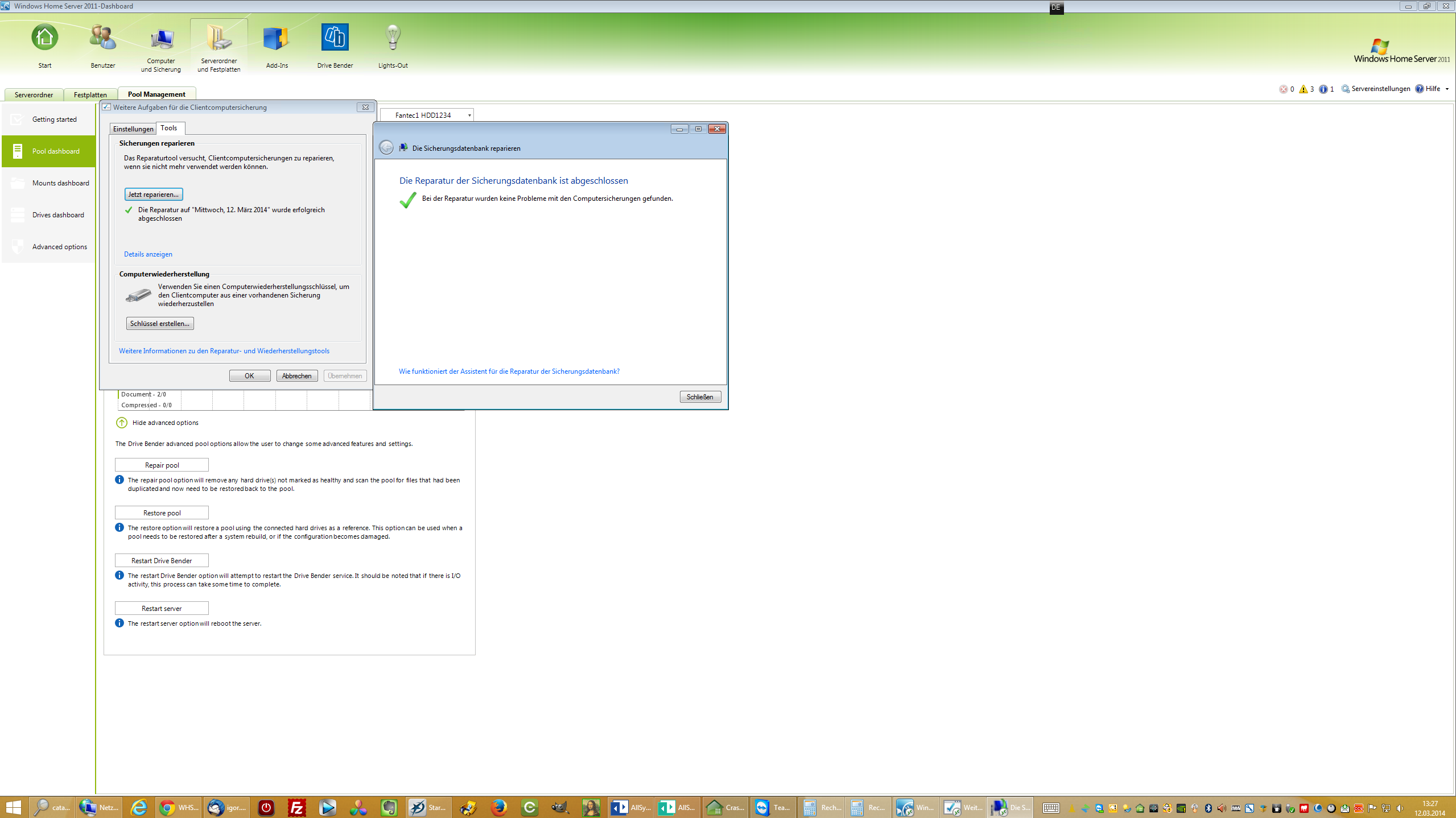Open the Add-Ins section
The width and height of the screenshot is (1456, 818).
[x=276, y=46]
